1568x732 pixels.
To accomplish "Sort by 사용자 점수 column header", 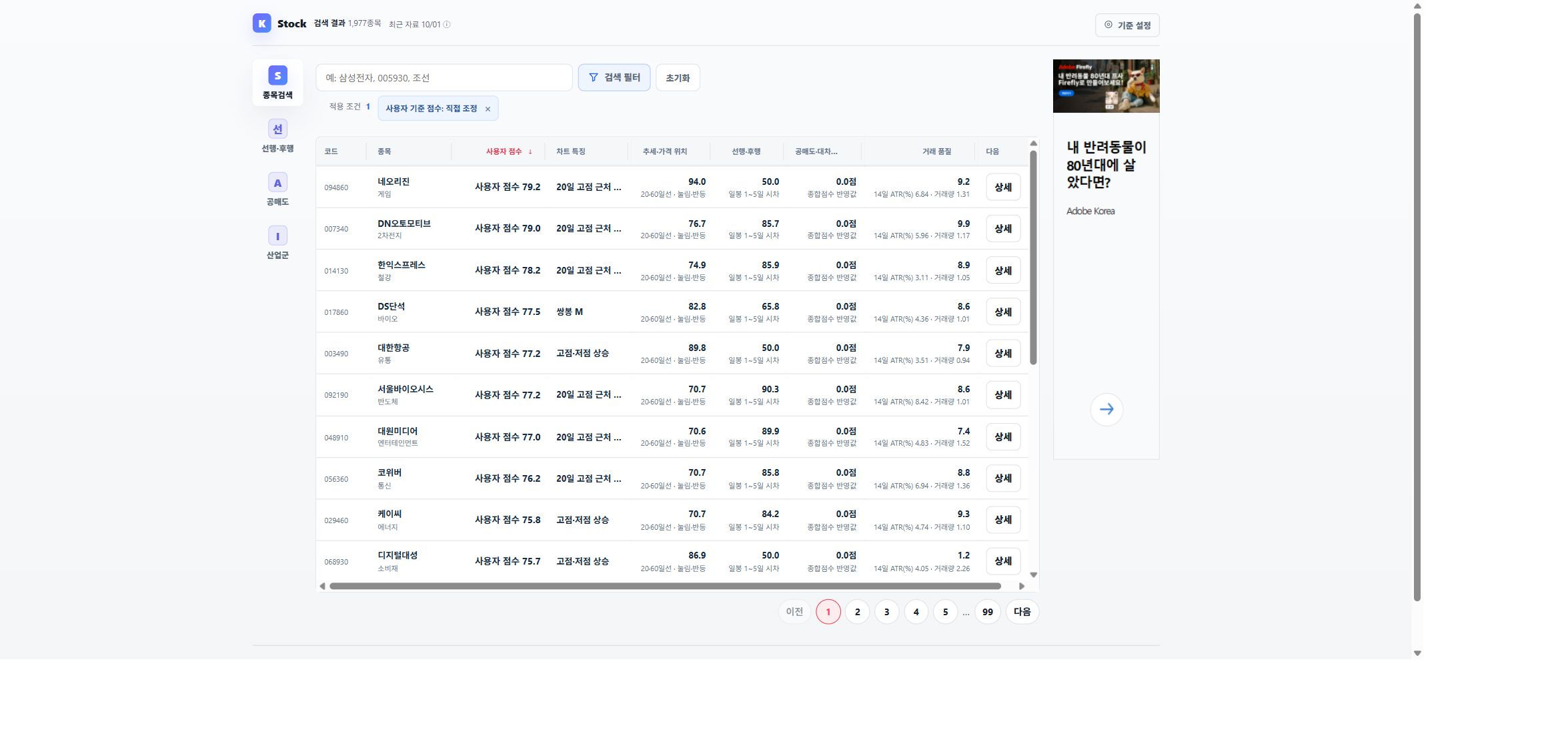I will tap(508, 151).
